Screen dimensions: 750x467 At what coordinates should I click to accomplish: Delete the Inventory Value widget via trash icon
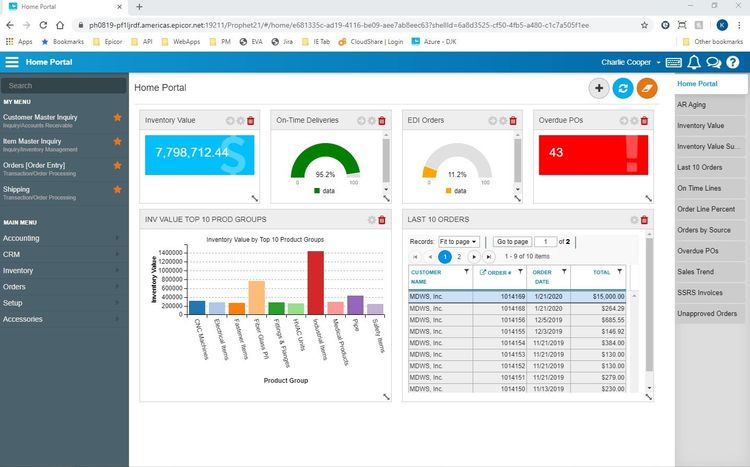click(251, 121)
